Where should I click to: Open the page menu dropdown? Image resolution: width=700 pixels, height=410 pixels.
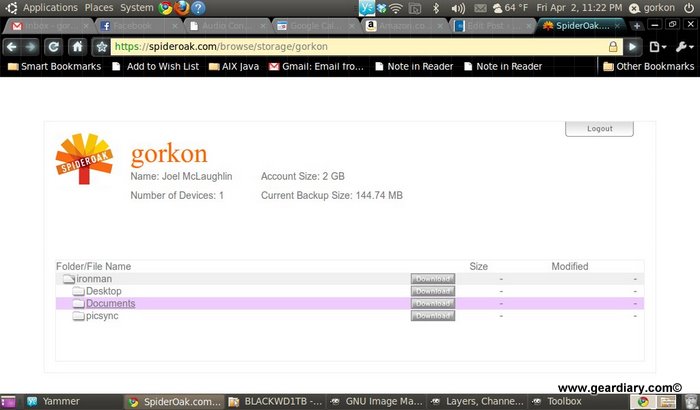pyautogui.click(x=658, y=46)
